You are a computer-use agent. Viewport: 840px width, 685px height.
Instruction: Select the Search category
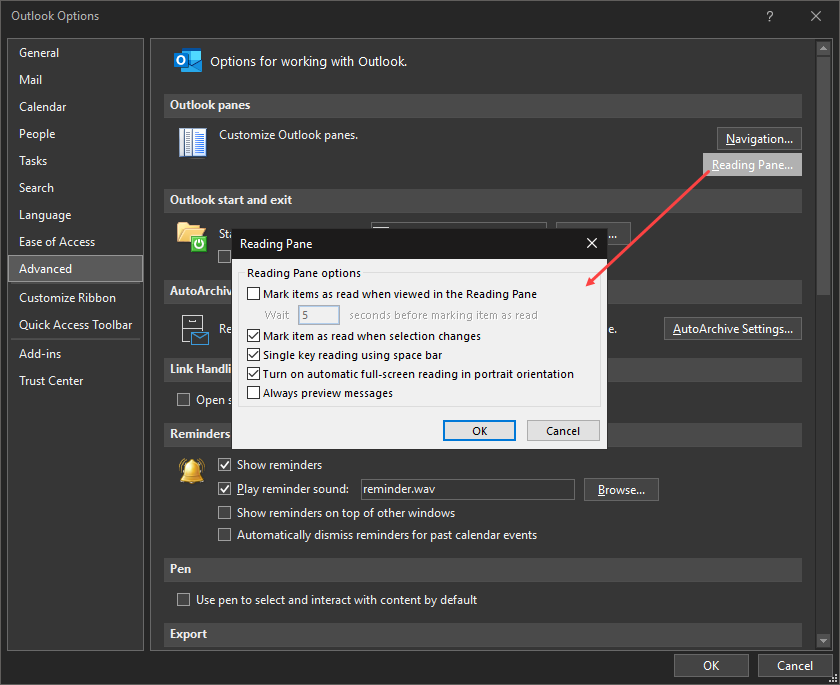click(76, 188)
